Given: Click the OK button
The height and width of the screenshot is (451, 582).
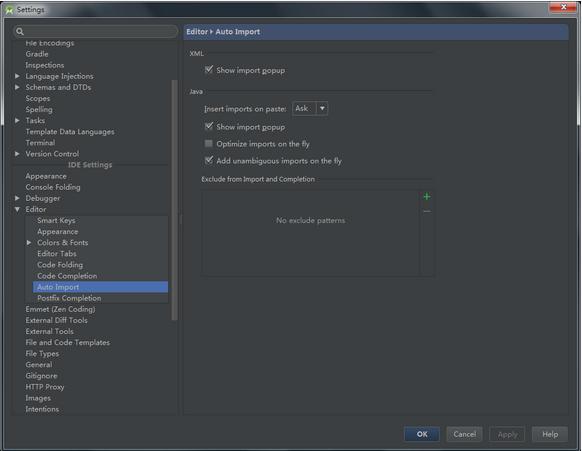Looking at the screenshot, I should coord(422,434).
